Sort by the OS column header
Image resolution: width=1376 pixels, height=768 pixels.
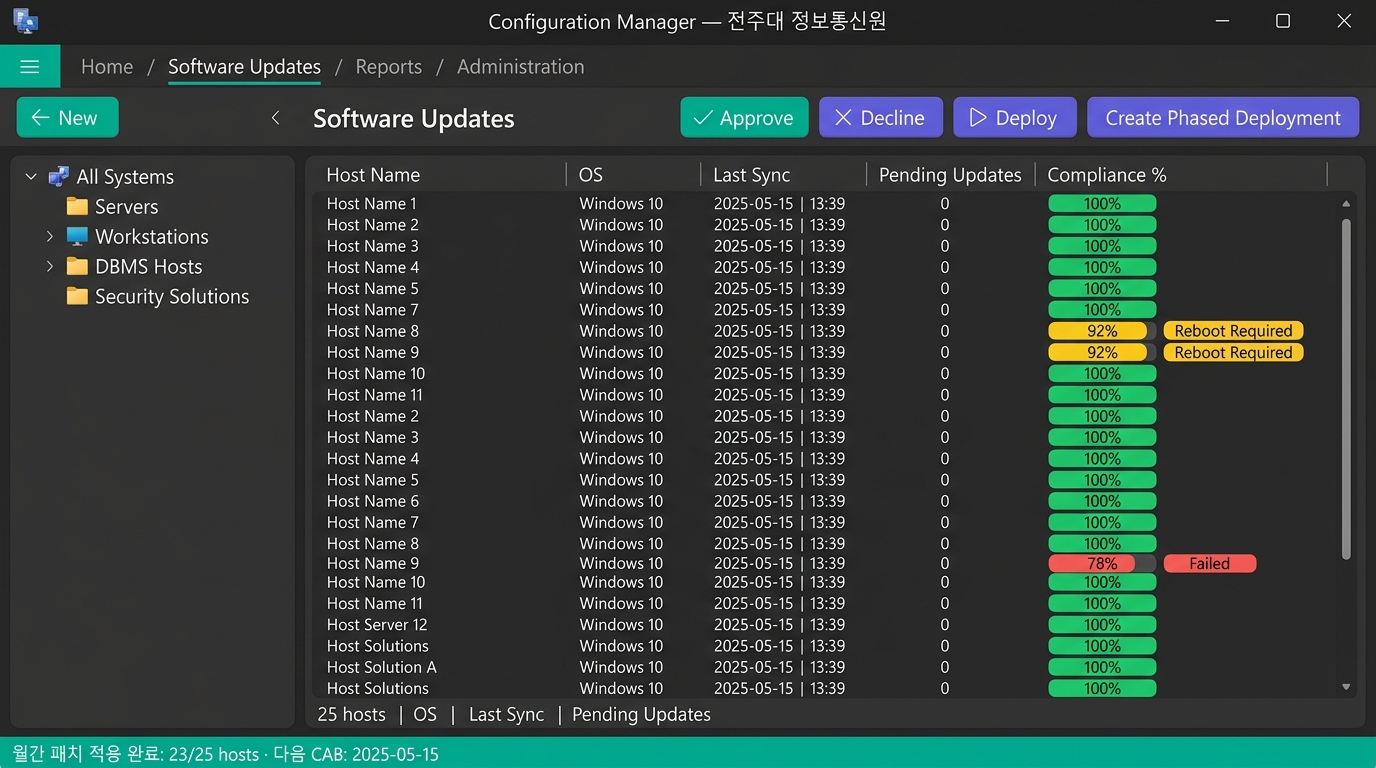click(x=591, y=175)
